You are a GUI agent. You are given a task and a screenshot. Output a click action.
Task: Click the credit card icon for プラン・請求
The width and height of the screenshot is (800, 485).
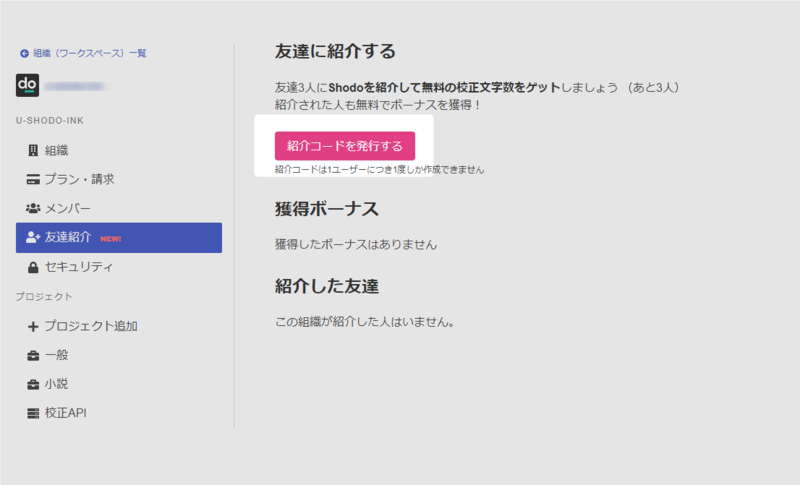click(x=33, y=180)
